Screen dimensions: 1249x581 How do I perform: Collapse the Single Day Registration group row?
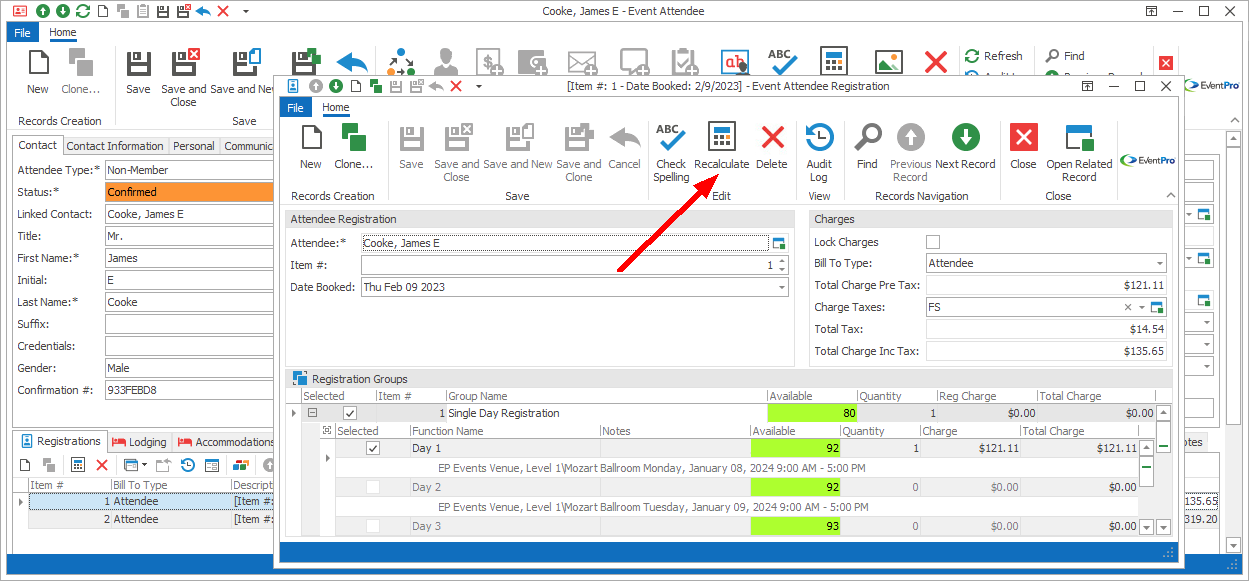tap(312, 413)
